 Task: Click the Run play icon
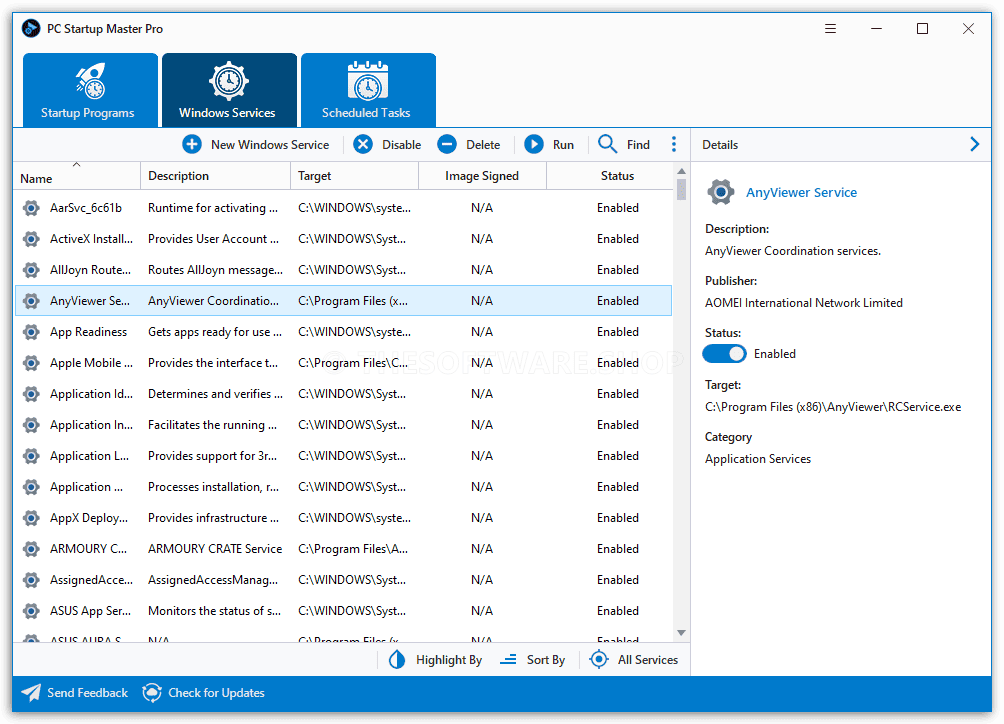534,145
